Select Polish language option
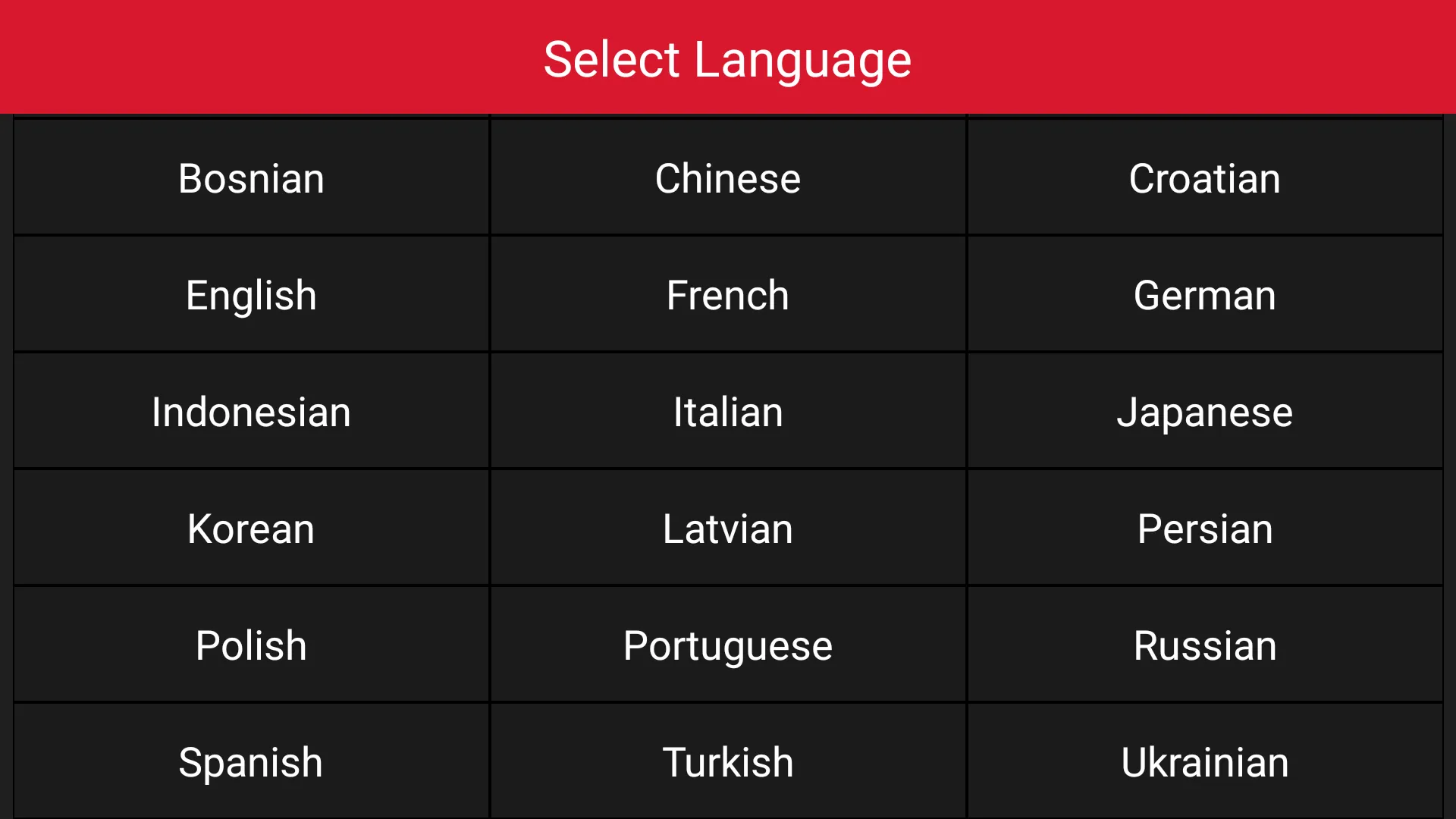Image resolution: width=1456 pixels, height=819 pixels. 251,646
